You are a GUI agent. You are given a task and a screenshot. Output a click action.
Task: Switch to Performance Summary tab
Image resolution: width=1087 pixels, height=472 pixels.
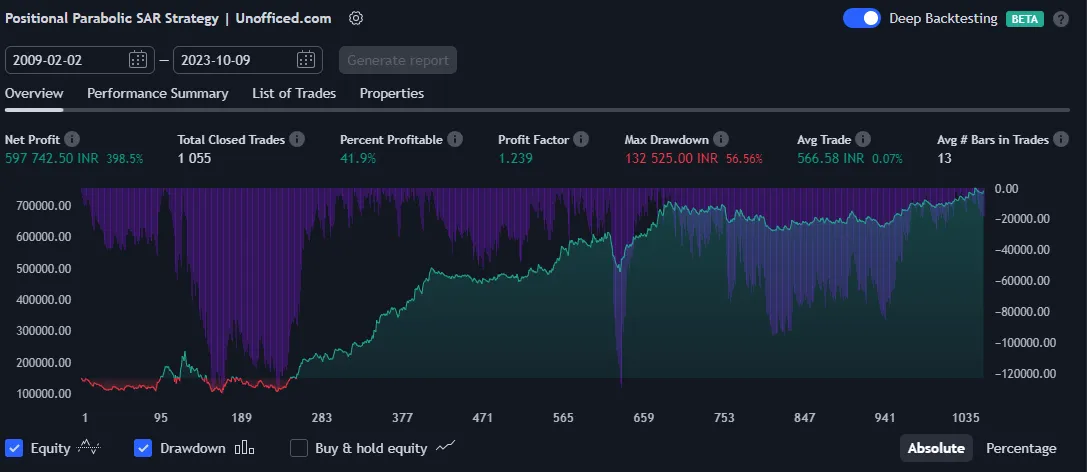[x=157, y=93]
